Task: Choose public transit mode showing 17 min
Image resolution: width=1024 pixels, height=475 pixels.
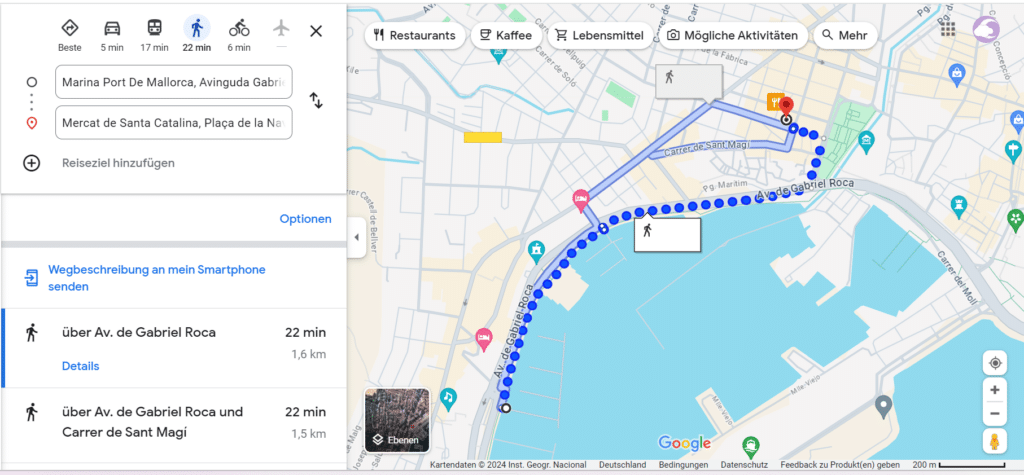Action: pos(155,28)
